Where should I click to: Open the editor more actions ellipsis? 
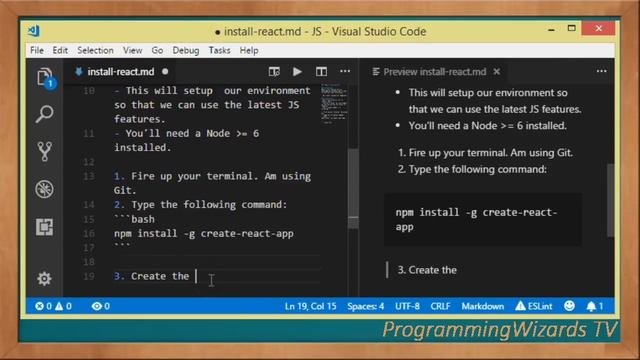pos(345,71)
